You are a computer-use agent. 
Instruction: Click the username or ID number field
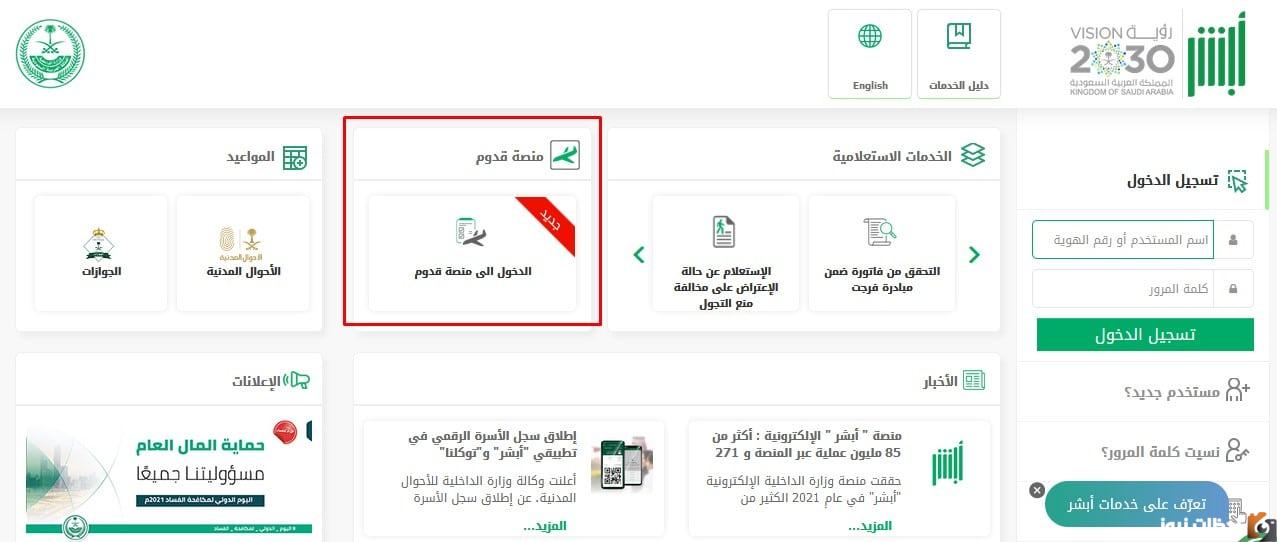1123,240
